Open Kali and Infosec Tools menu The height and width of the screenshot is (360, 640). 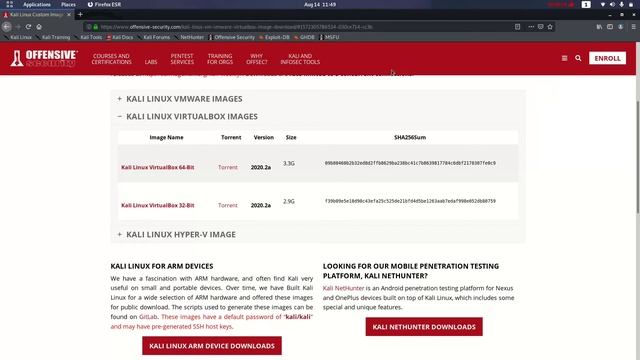(300, 59)
